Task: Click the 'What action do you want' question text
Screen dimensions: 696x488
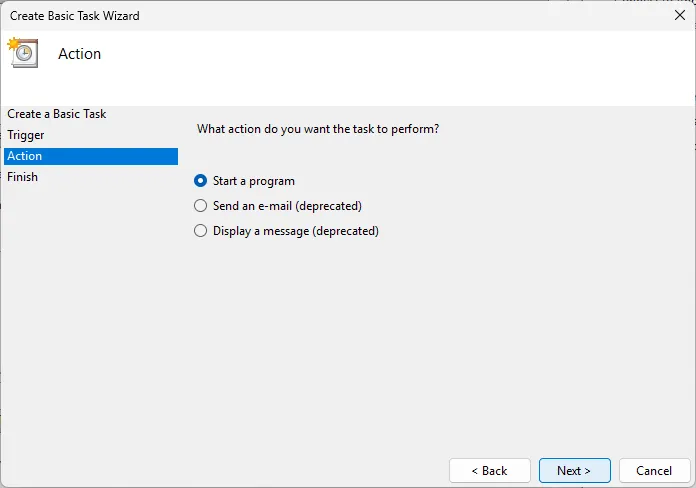Action: (318, 129)
